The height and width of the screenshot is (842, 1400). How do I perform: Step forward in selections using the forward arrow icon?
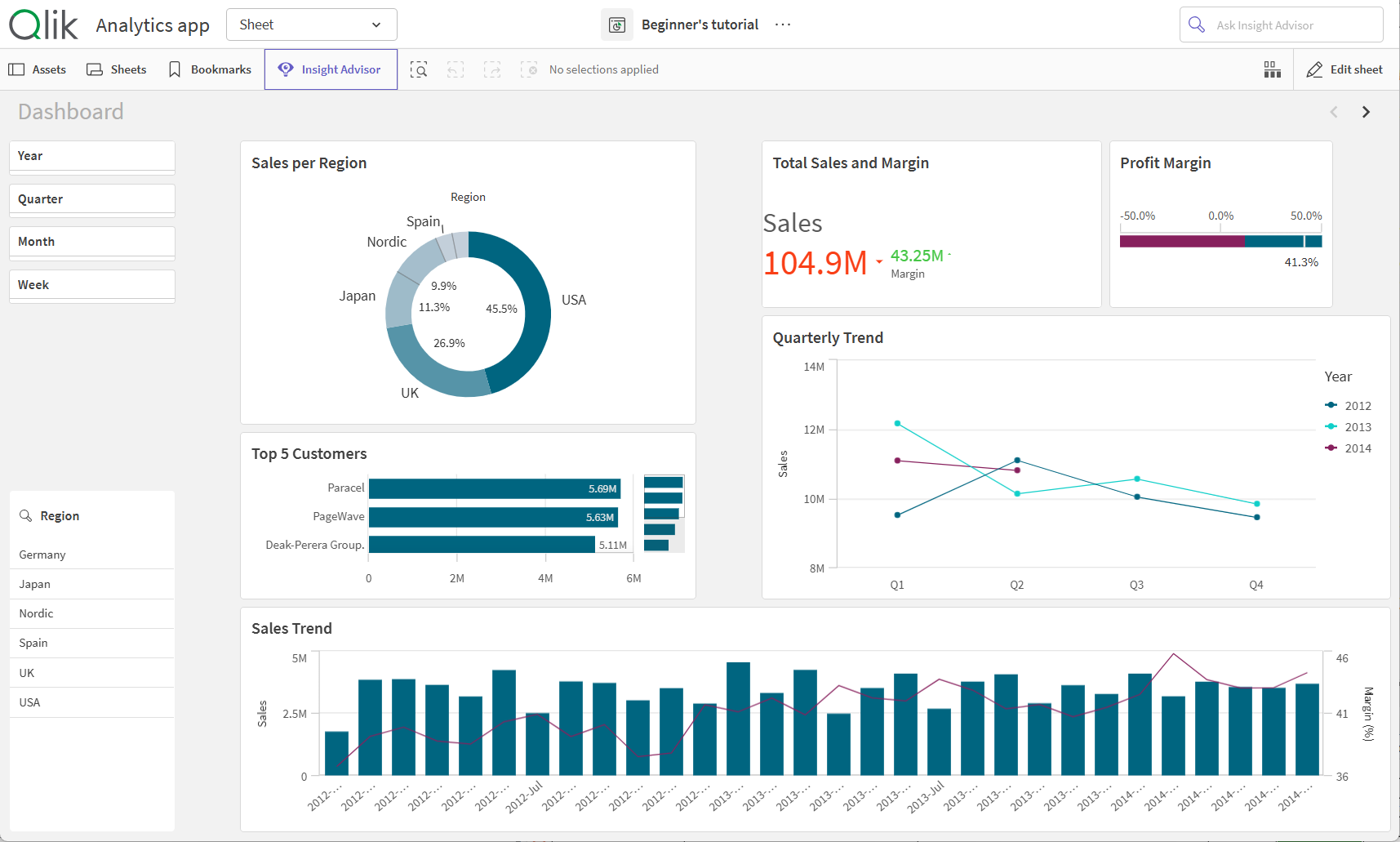coord(492,69)
